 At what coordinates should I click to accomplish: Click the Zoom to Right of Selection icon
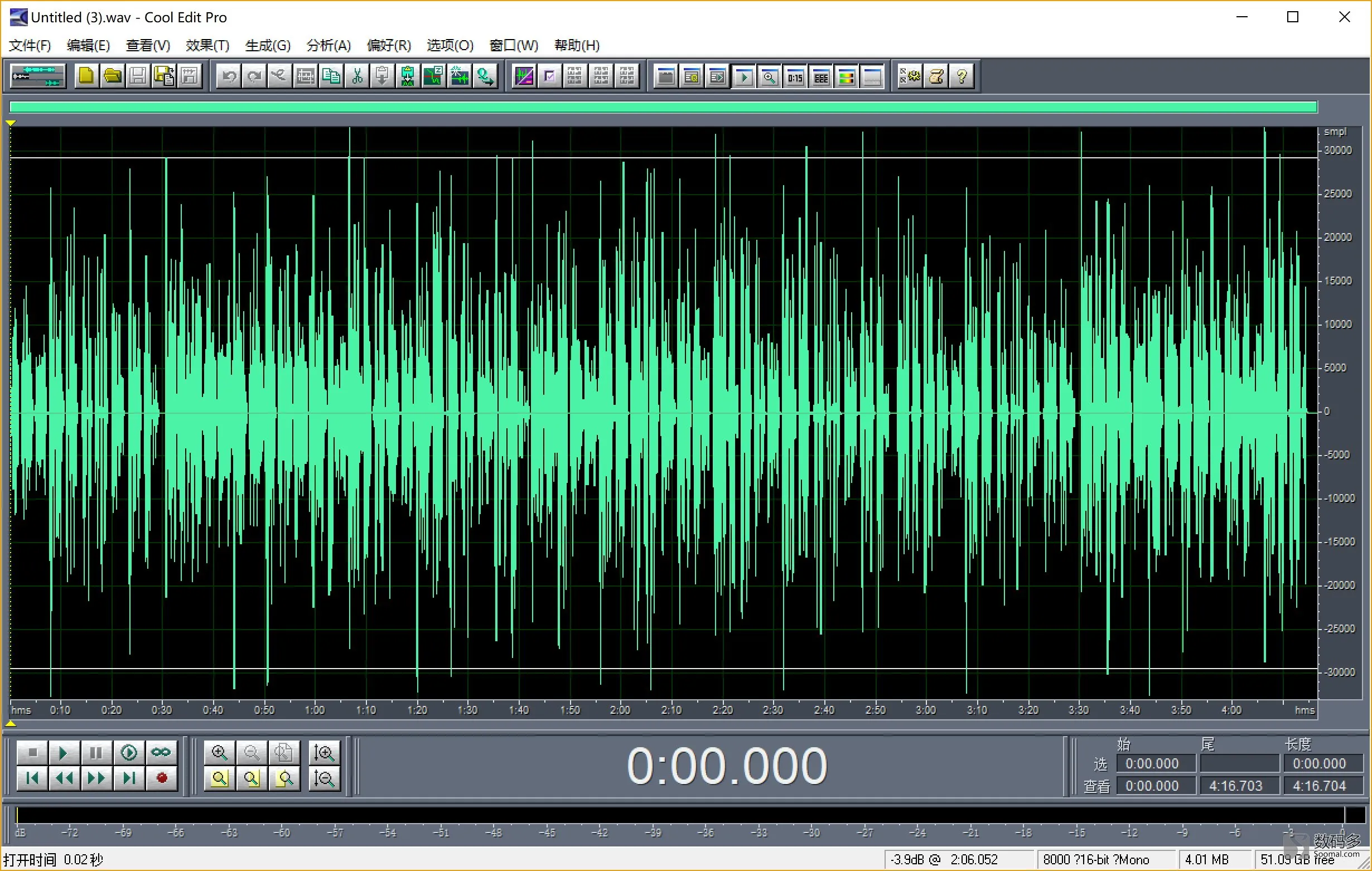(x=284, y=778)
